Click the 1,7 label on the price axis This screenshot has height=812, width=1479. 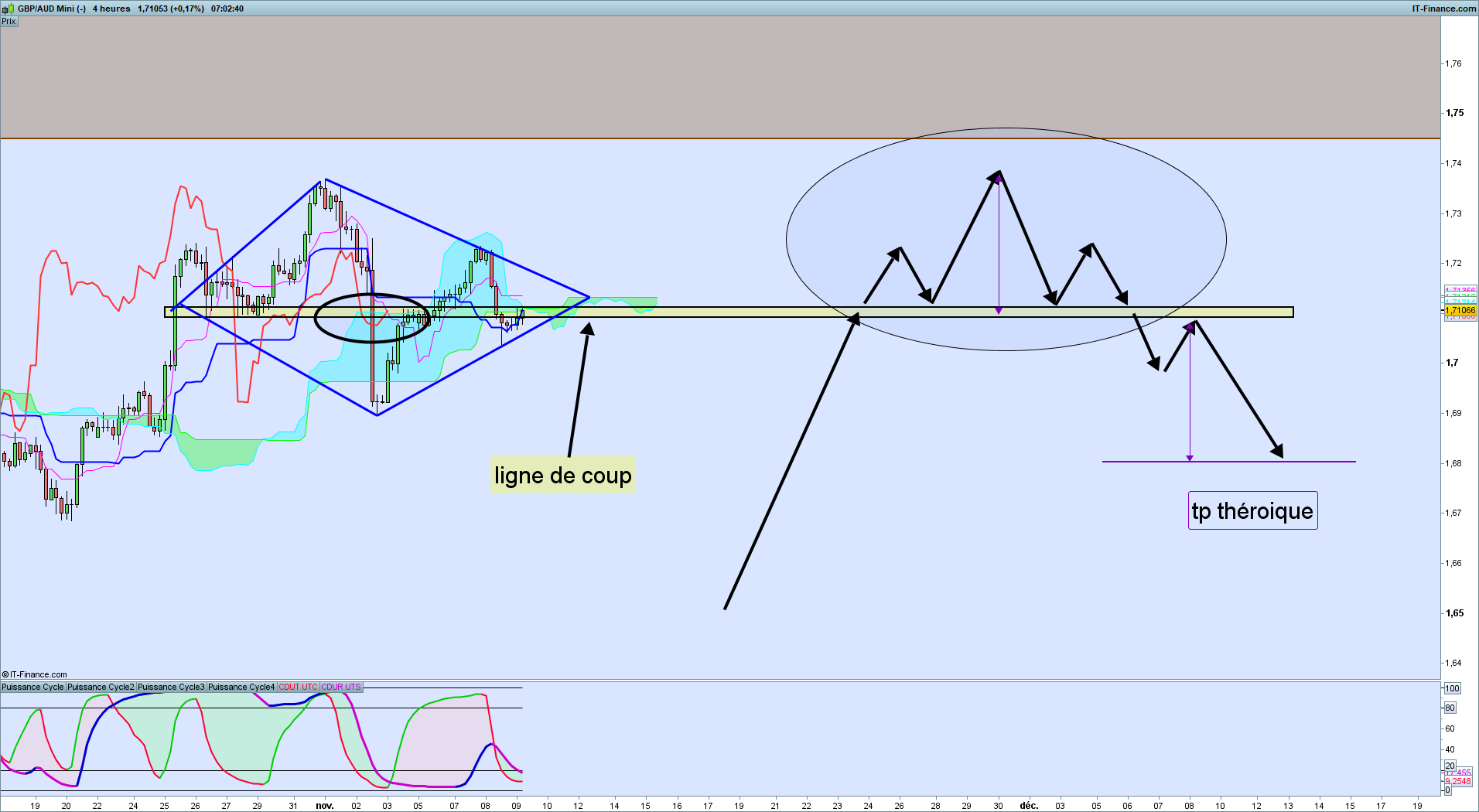1452,363
